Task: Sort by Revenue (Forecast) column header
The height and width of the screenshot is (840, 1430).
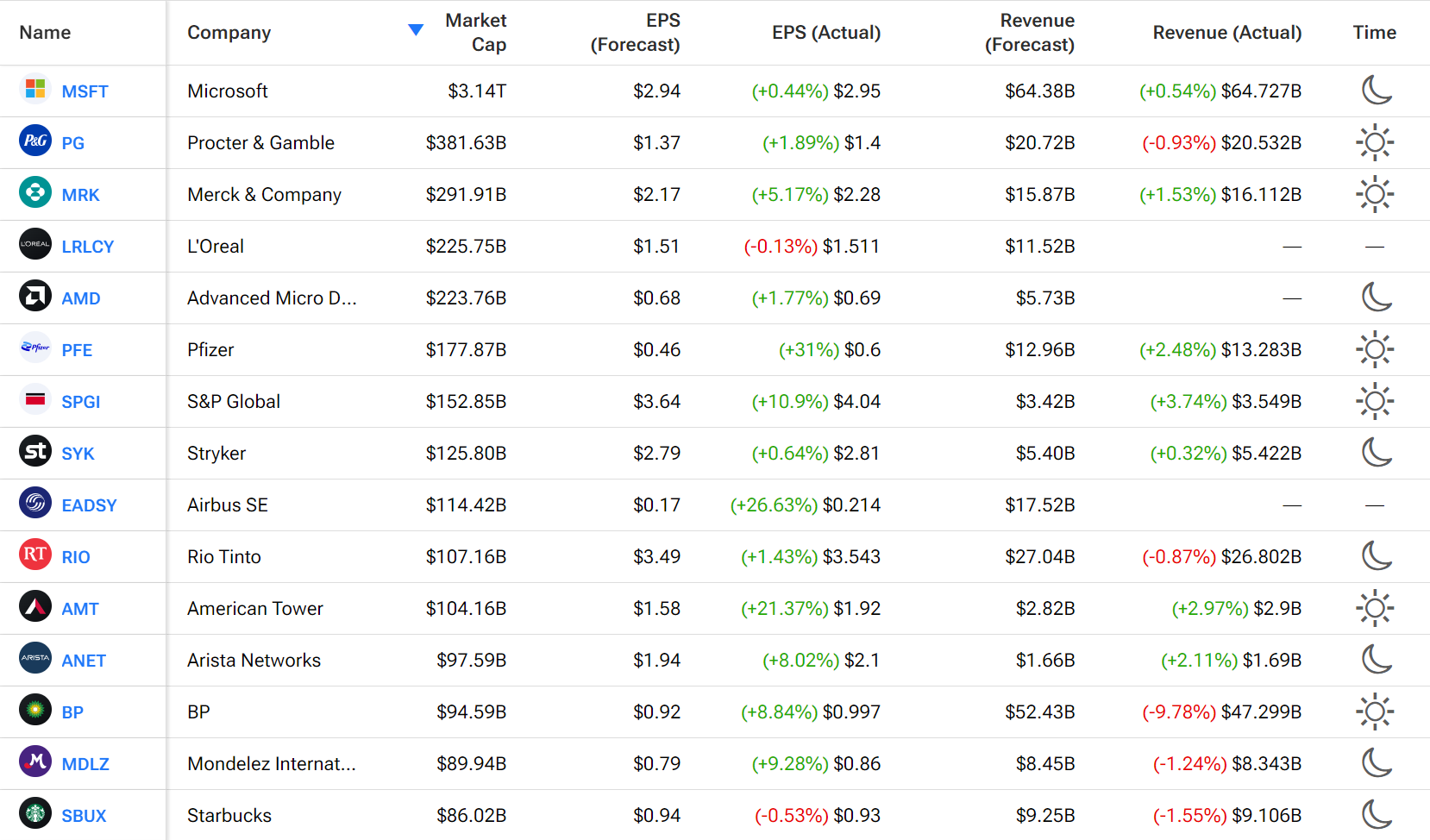Action: (x=1030, y=33)
